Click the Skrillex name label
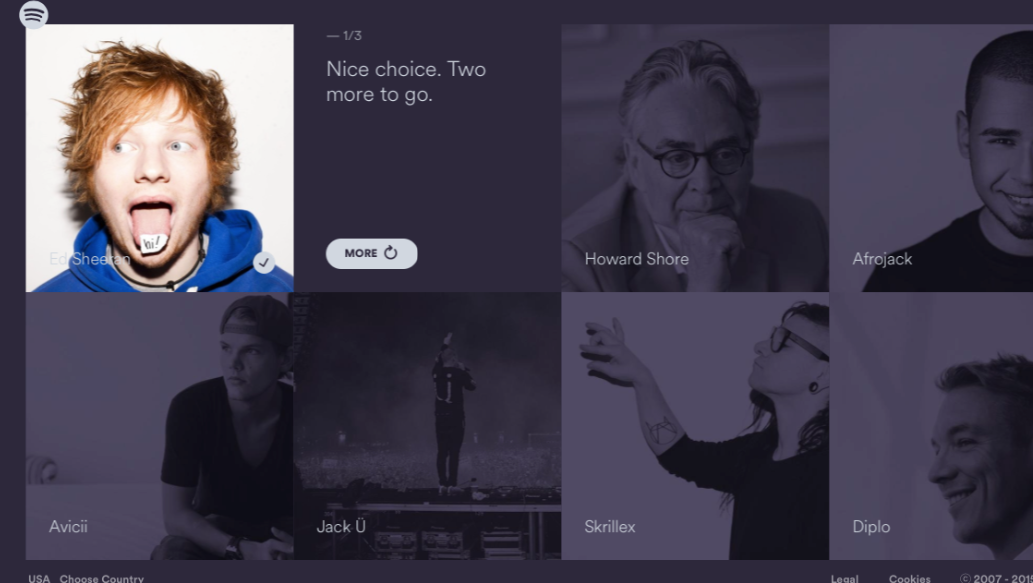Screen dimensions: 1033x583 click(610, 527)
